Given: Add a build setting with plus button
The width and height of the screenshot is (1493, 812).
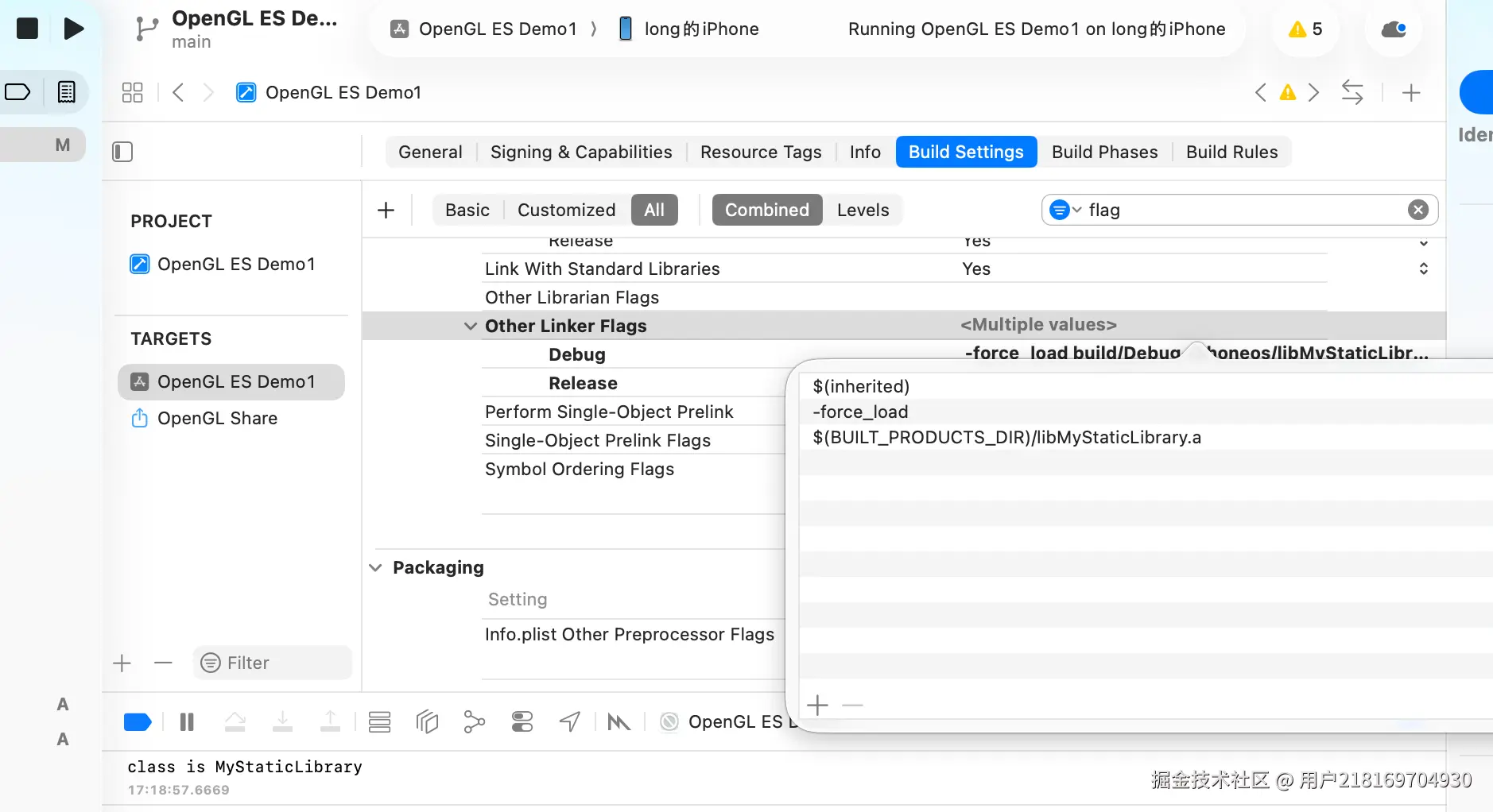Looking at the screenshot, I should pyautogui.click(x=386, y=210).
